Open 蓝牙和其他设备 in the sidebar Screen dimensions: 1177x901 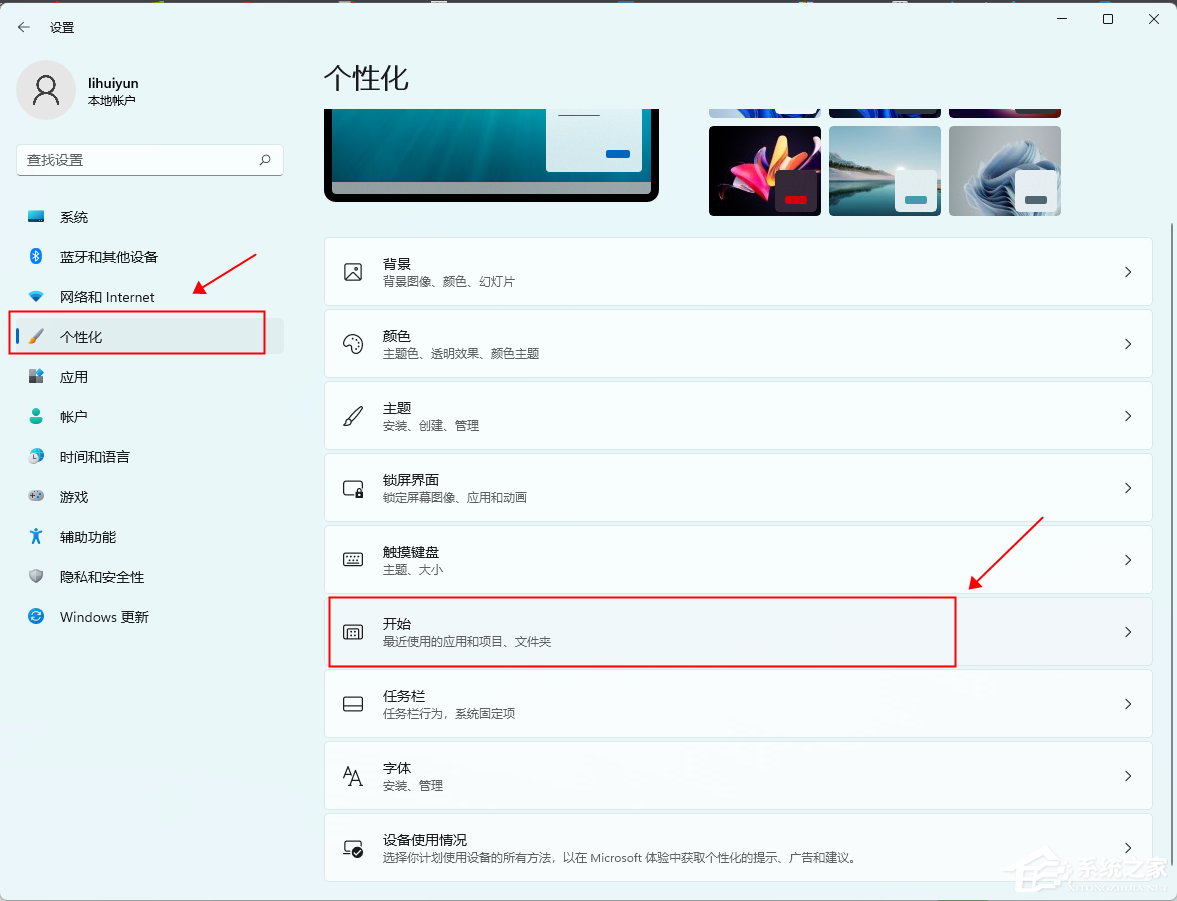point(150,257)
